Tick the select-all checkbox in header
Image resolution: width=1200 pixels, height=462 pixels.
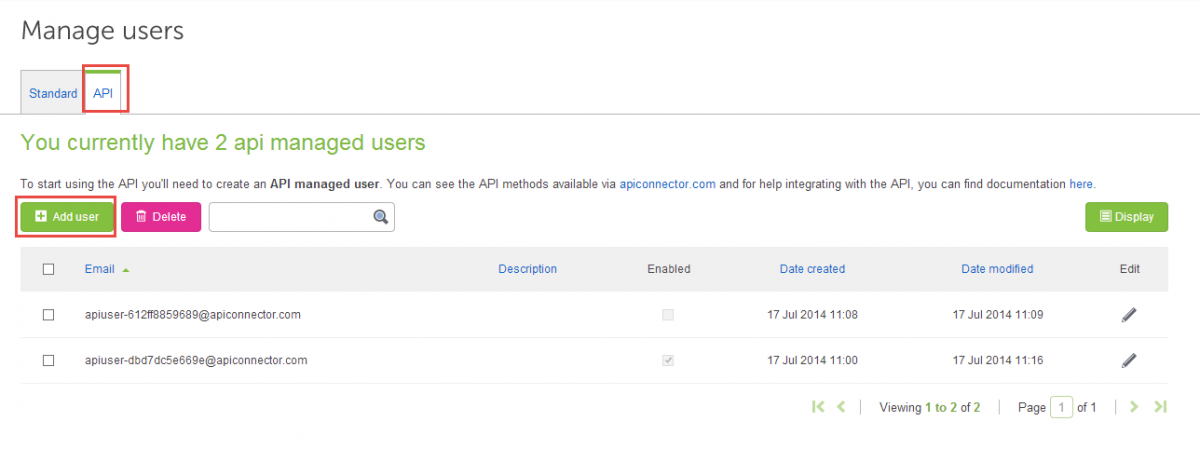click(x=48, y=269)
